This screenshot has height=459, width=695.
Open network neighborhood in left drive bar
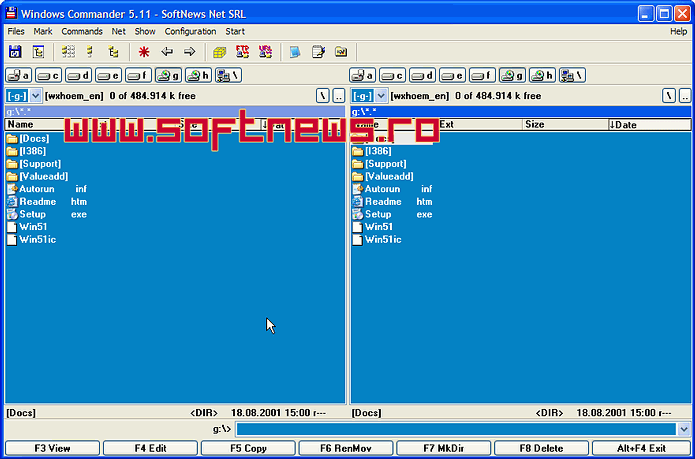229,75
